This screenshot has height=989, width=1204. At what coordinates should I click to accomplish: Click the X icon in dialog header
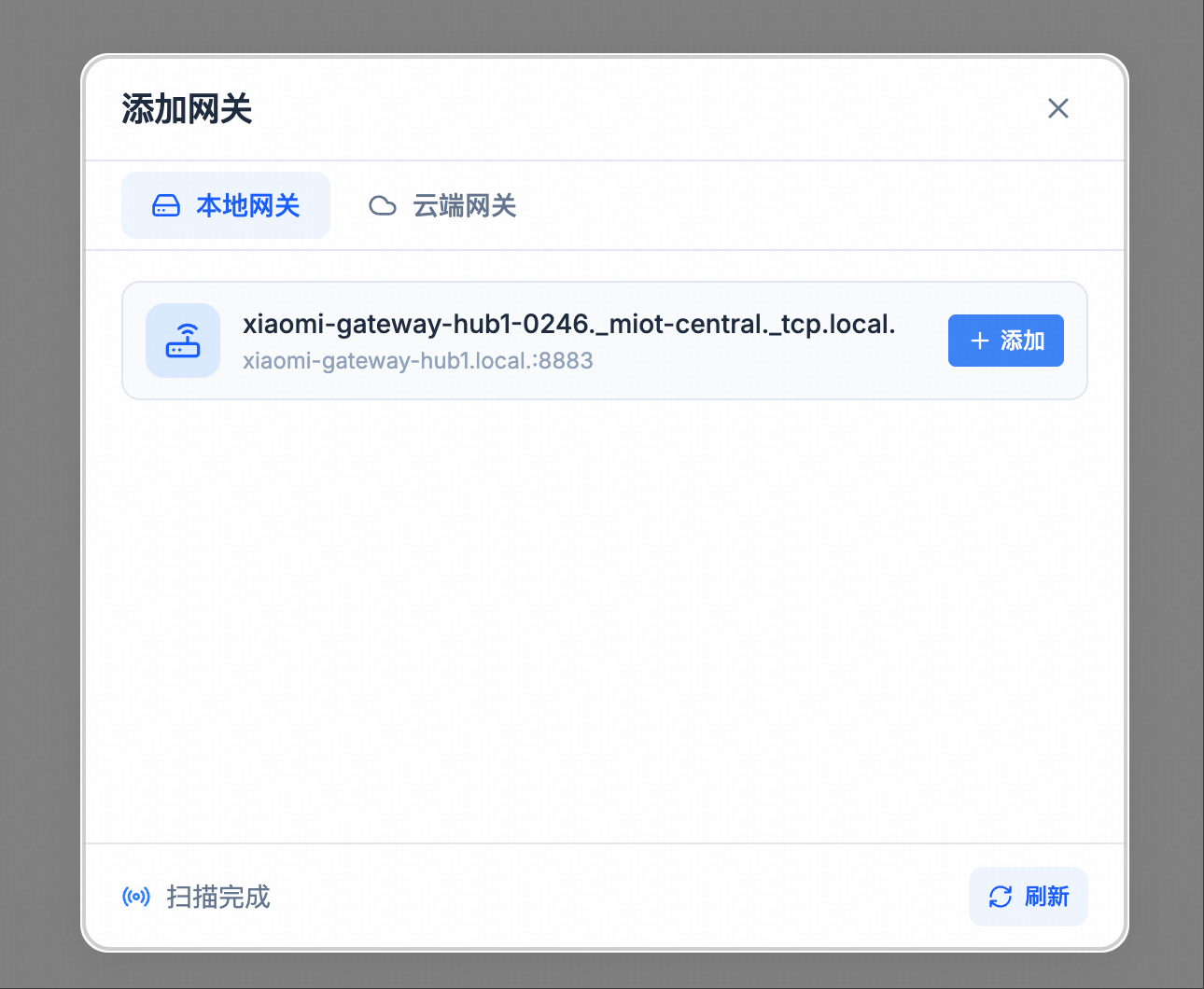tap(1057, 108)
